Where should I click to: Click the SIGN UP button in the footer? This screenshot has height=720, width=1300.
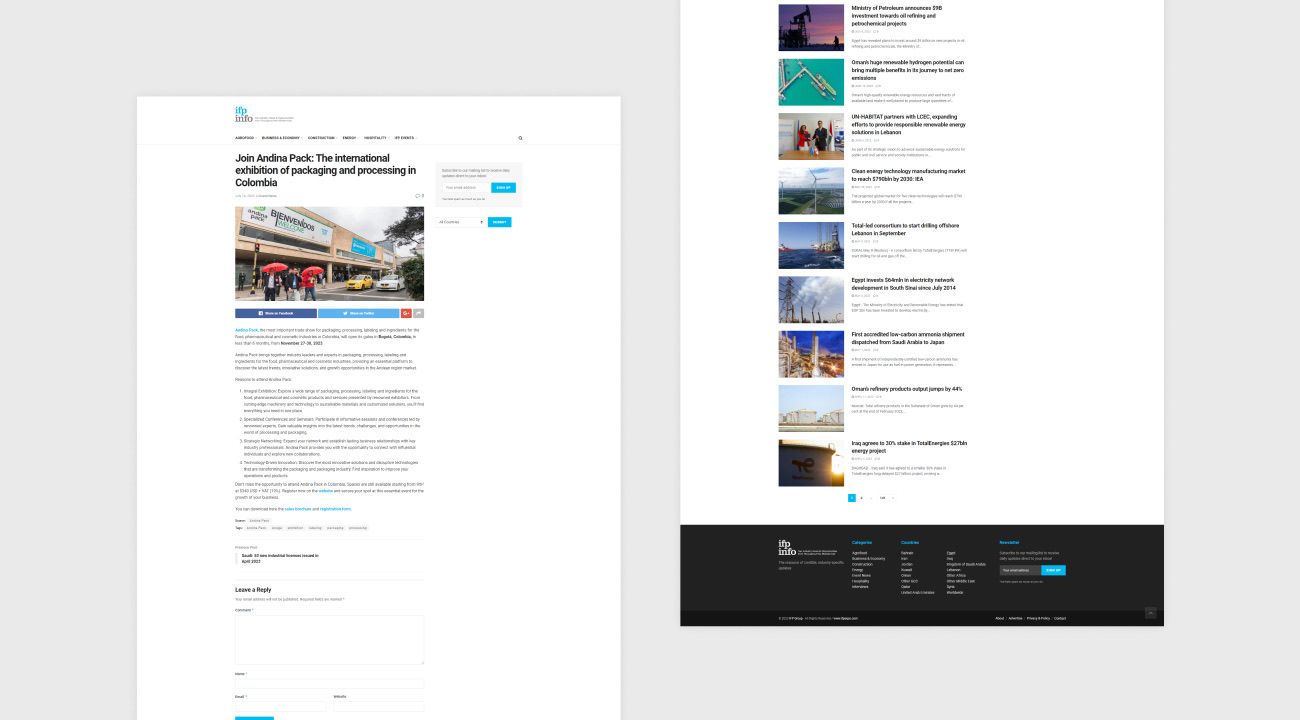1053,570
